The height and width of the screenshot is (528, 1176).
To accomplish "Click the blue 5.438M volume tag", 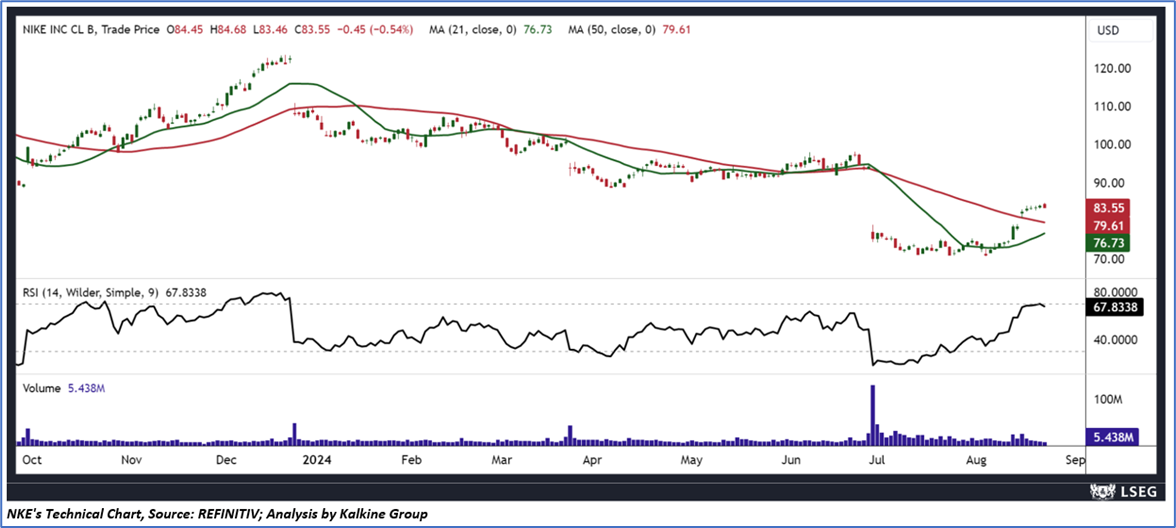I will [1113, 436].
